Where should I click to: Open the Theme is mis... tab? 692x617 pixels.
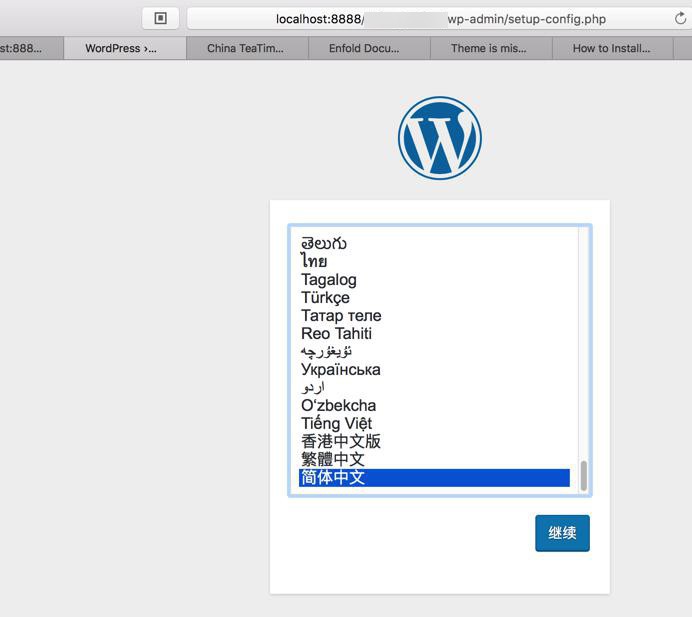(491, 48)
